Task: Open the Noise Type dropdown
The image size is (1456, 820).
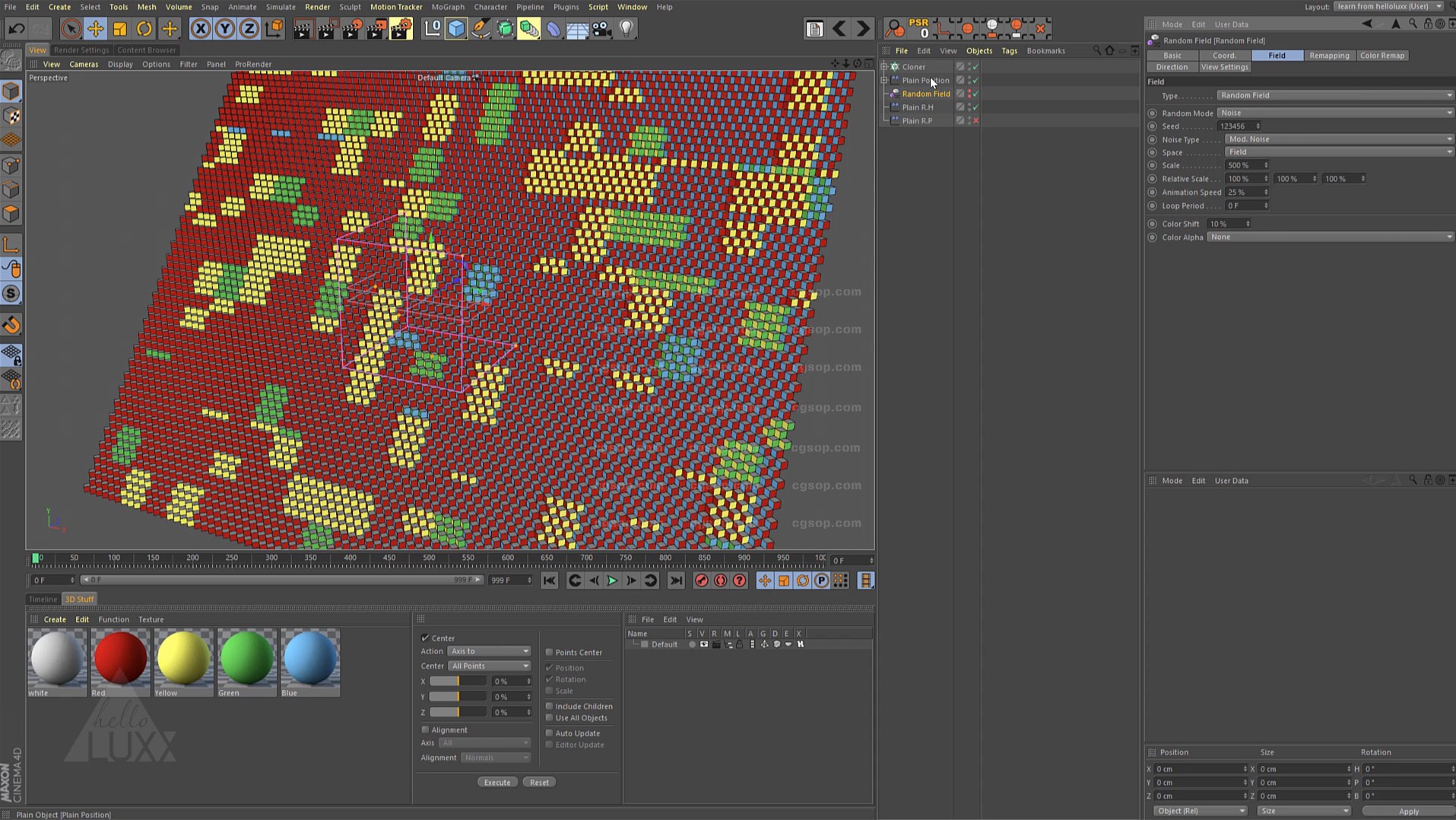Action: tap(1339, 139)
